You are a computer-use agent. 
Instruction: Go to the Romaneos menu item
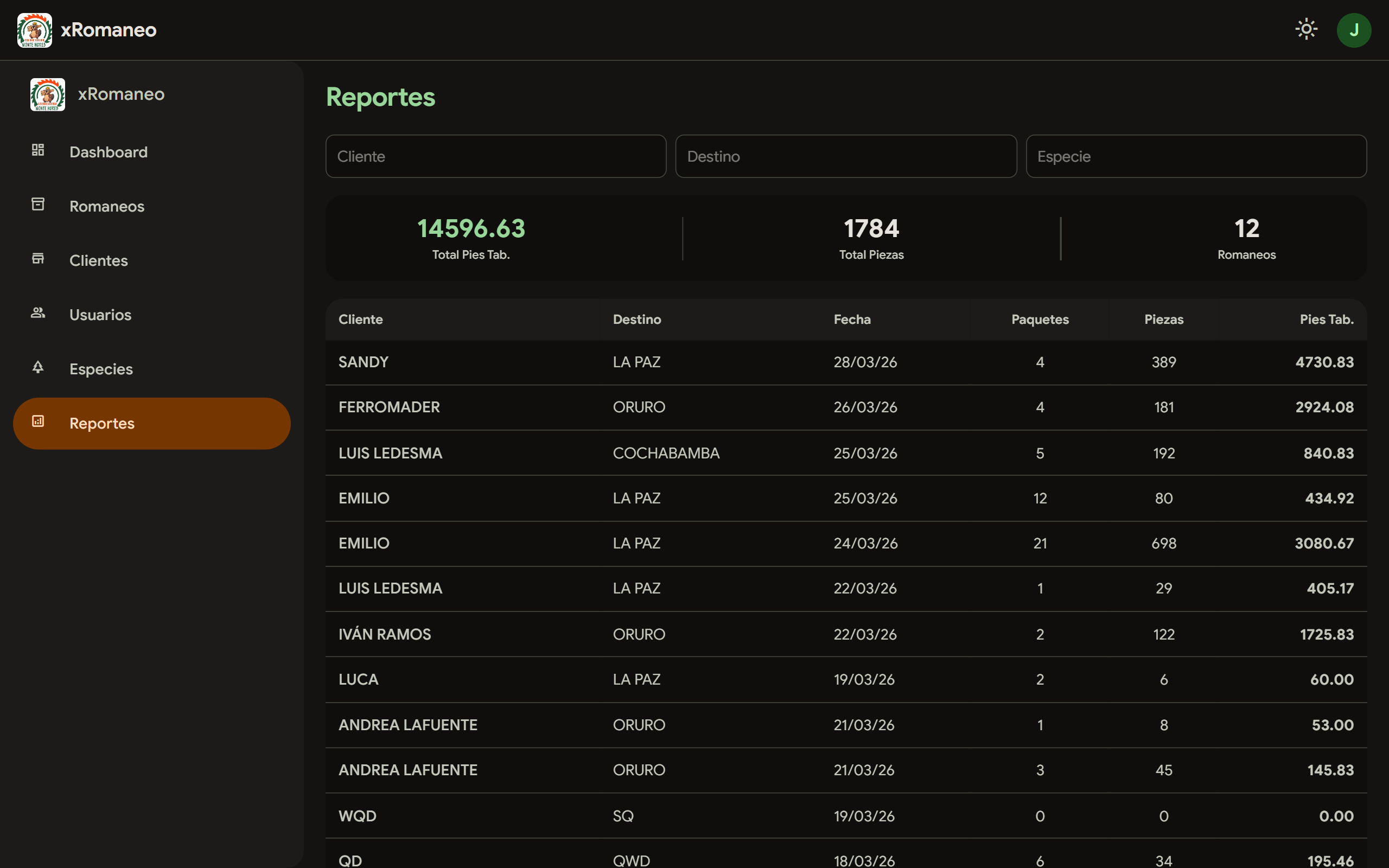tap(107, 206)
